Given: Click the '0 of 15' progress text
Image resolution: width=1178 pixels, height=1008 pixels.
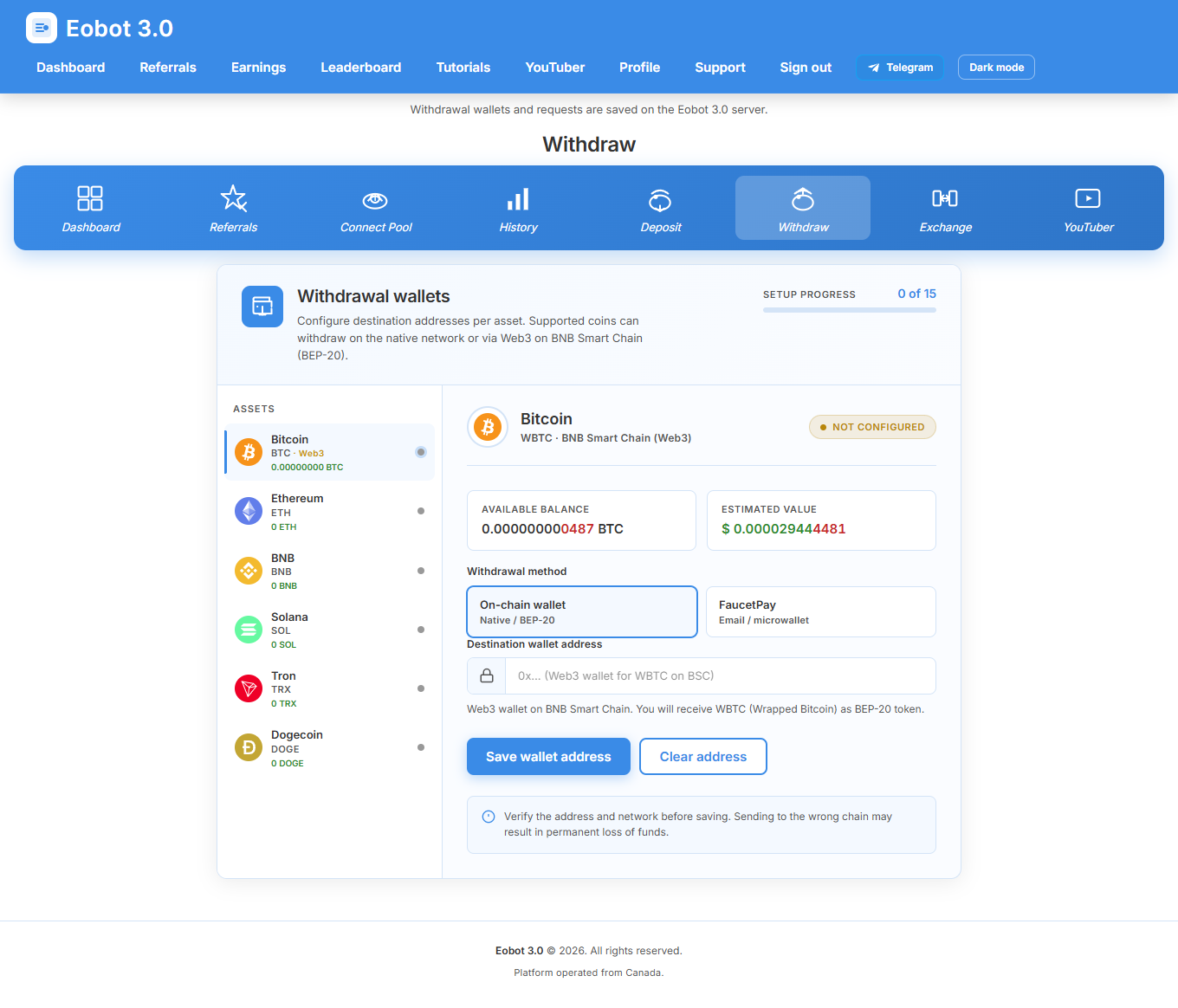Looking at the screenshot, I should click(x=916, y=294).
